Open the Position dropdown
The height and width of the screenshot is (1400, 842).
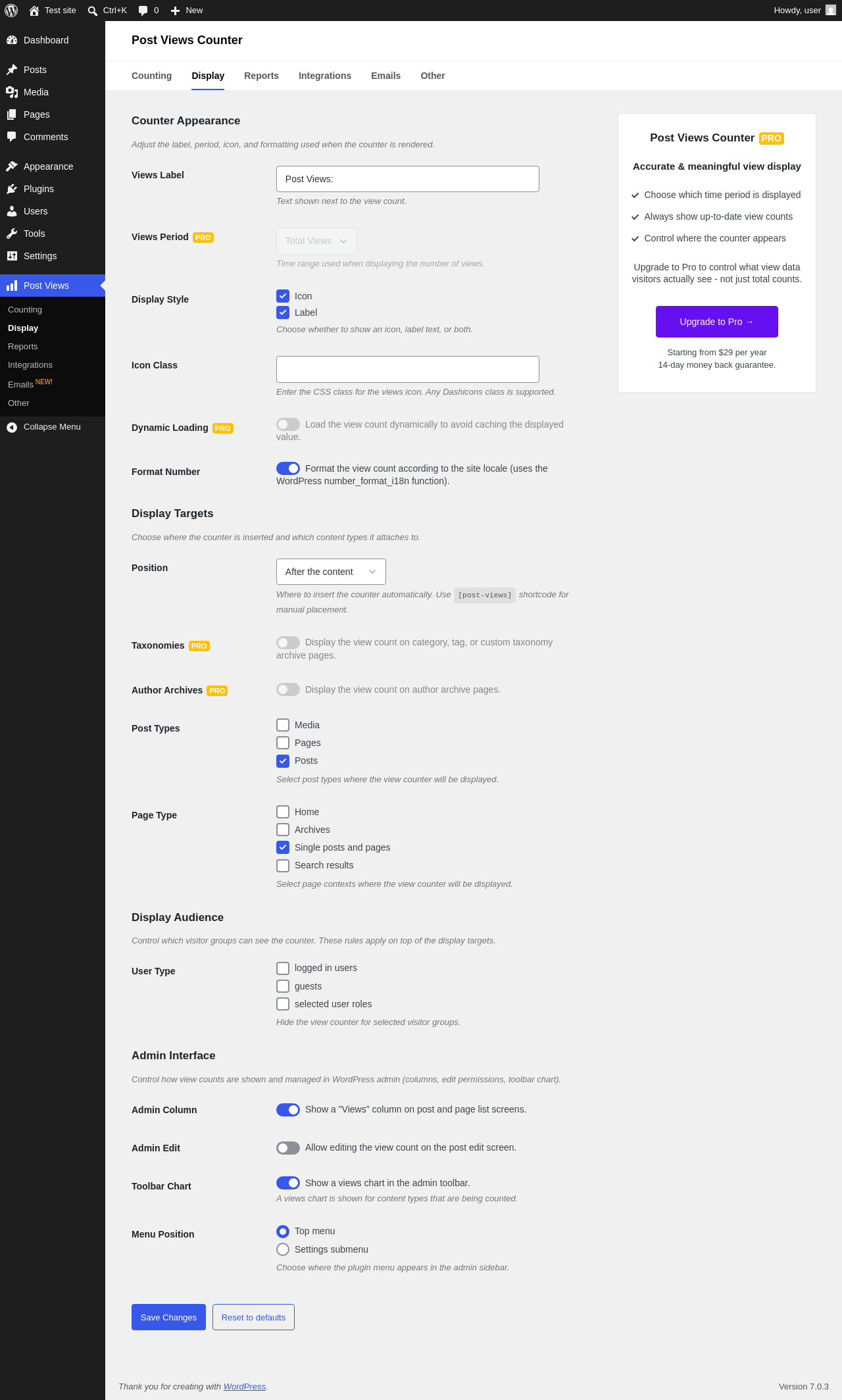(331, 572)
